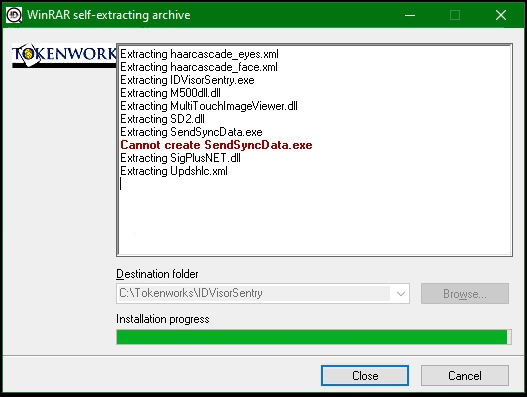Open the Destination folder dropdown arrow
Image resolution: width=527 pixels, height=397 pixels.
coord(401,294)
